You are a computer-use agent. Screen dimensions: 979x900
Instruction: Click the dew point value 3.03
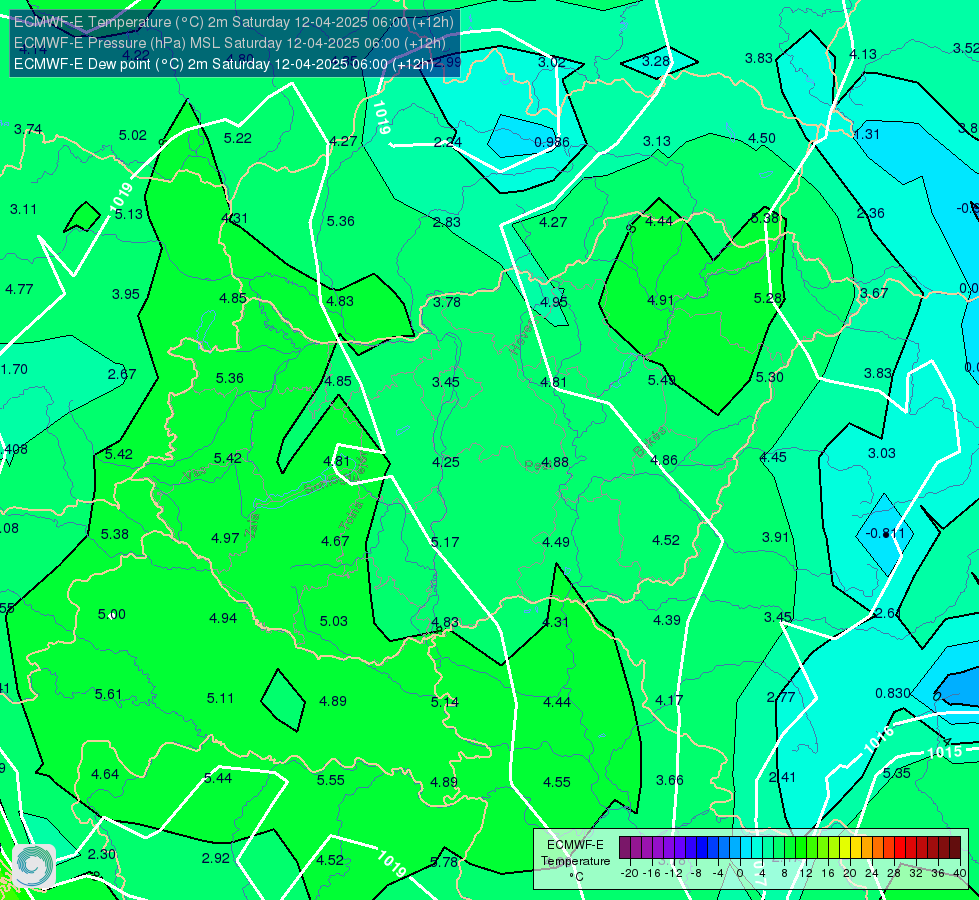point(882,453)
